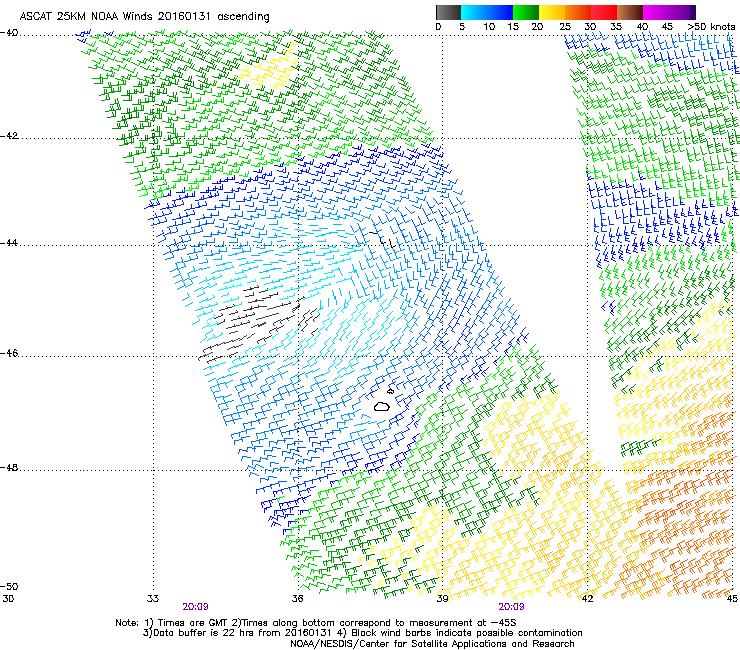
Task: Click the cyan-to-blue 5-15 knots legend swatch
Action: pyautogui.click(x=487, y=12)
